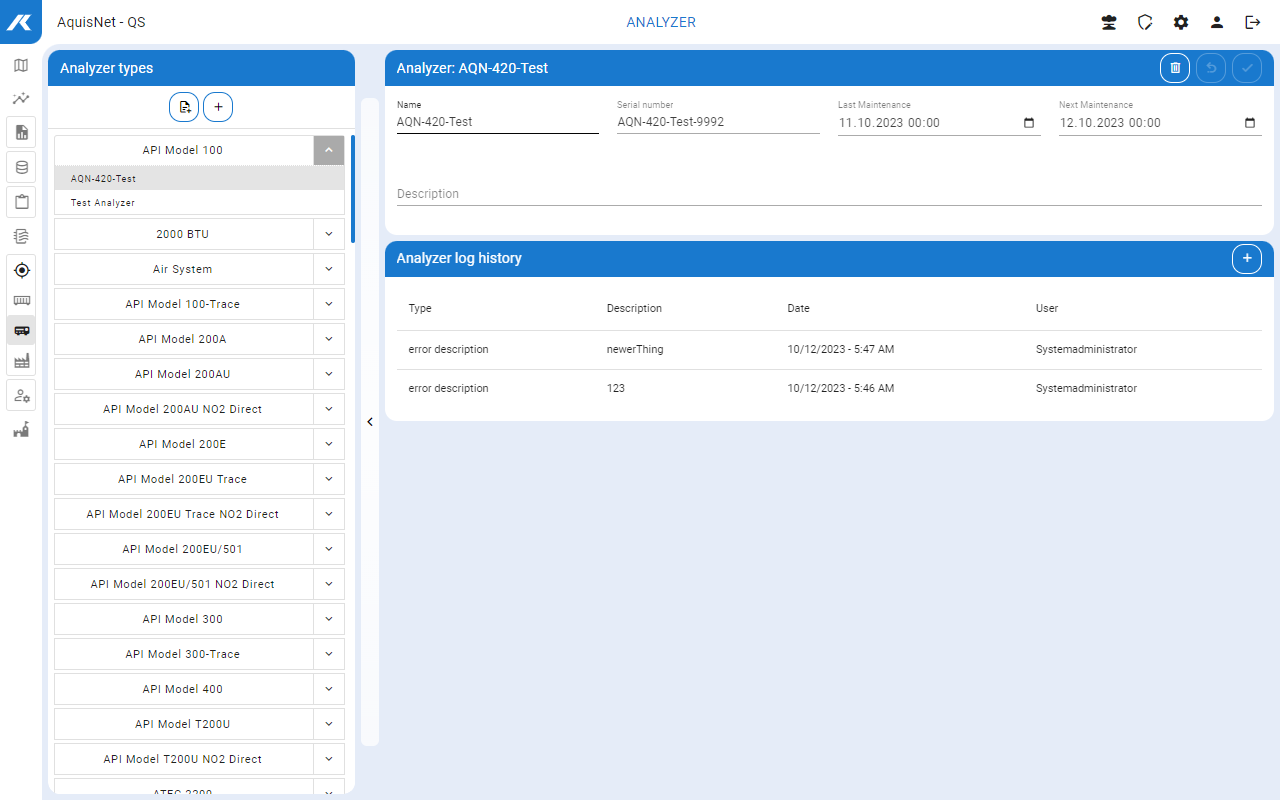Open the factory icon in sidebar
The image size is (1280, 800).
(21, 361)
